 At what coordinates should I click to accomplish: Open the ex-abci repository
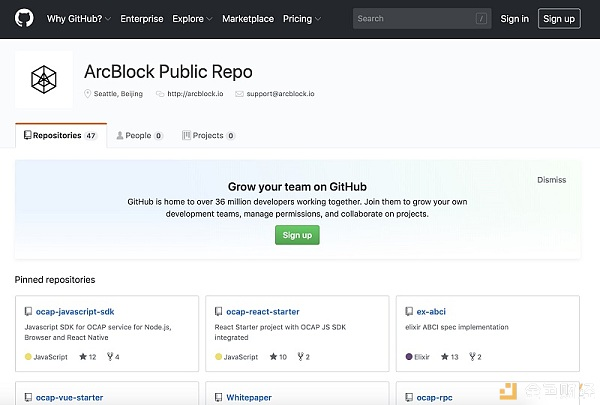(x=431, y=312)
